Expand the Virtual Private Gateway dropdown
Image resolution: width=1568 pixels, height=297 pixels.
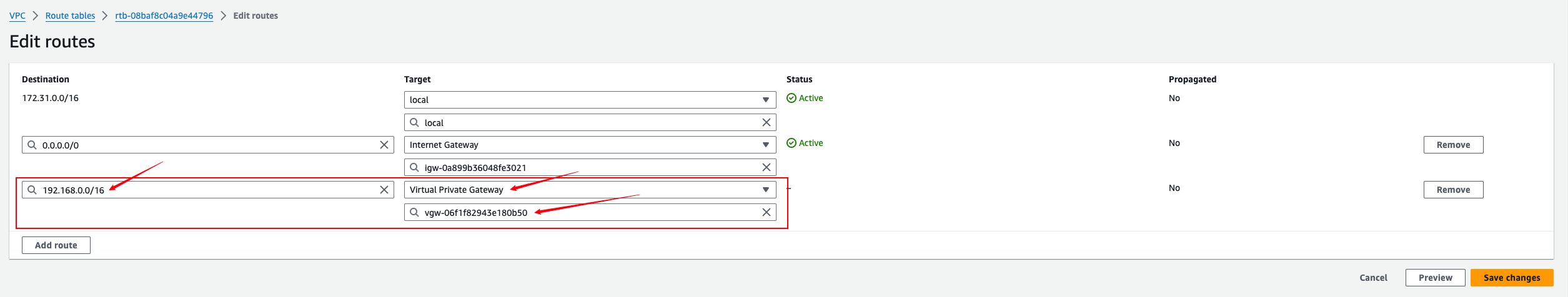[x=590, y=190]
